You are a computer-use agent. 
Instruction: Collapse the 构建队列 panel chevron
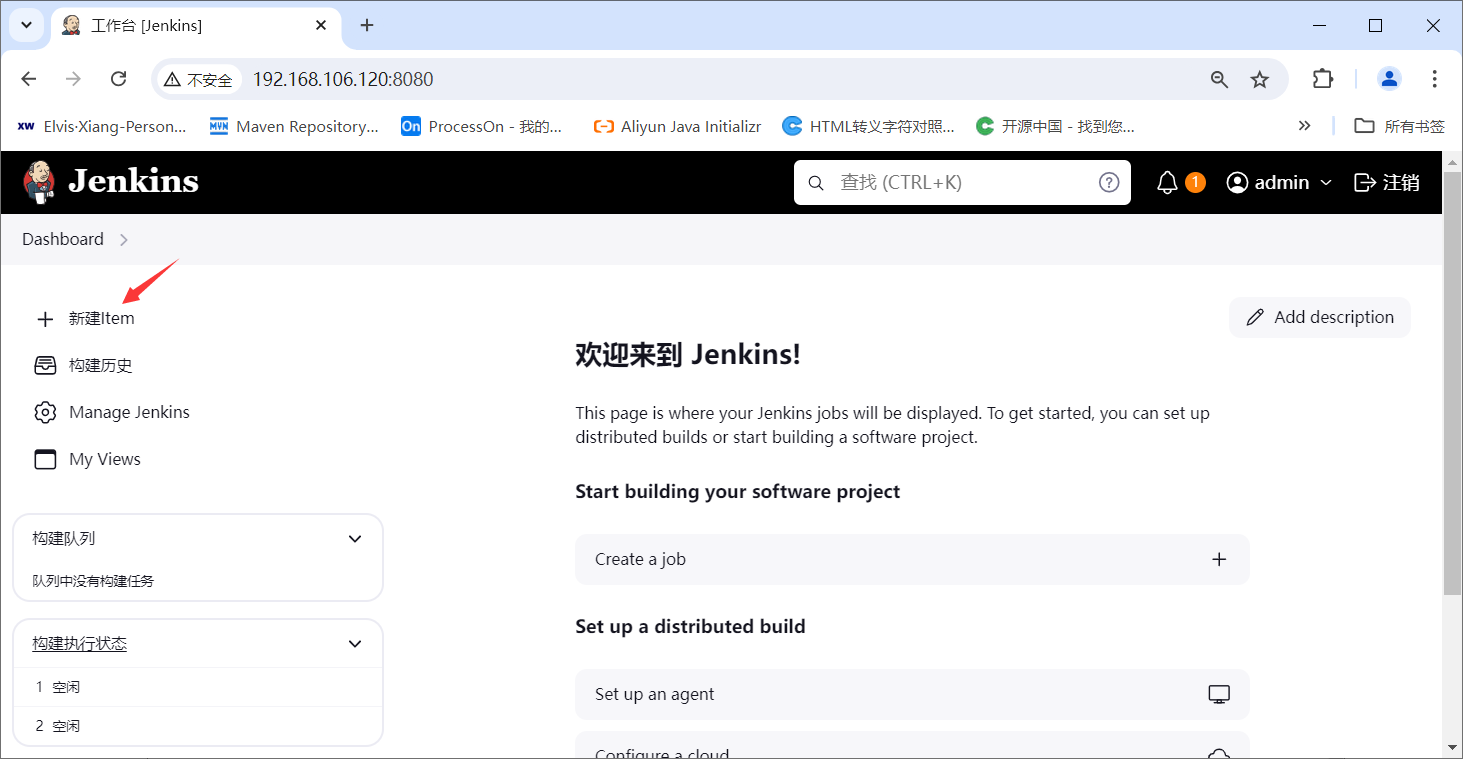click(x=355, y=538)
